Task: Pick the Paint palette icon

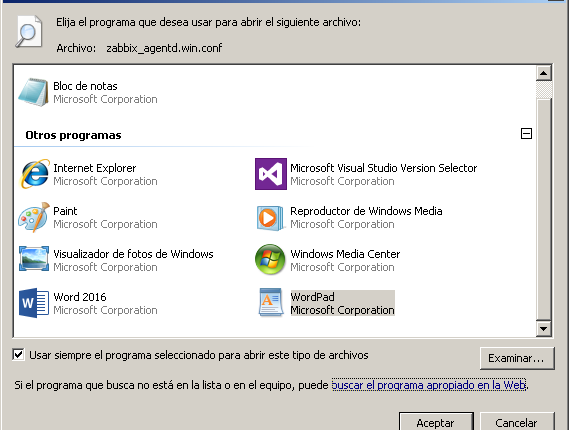Action: (34, 217)
